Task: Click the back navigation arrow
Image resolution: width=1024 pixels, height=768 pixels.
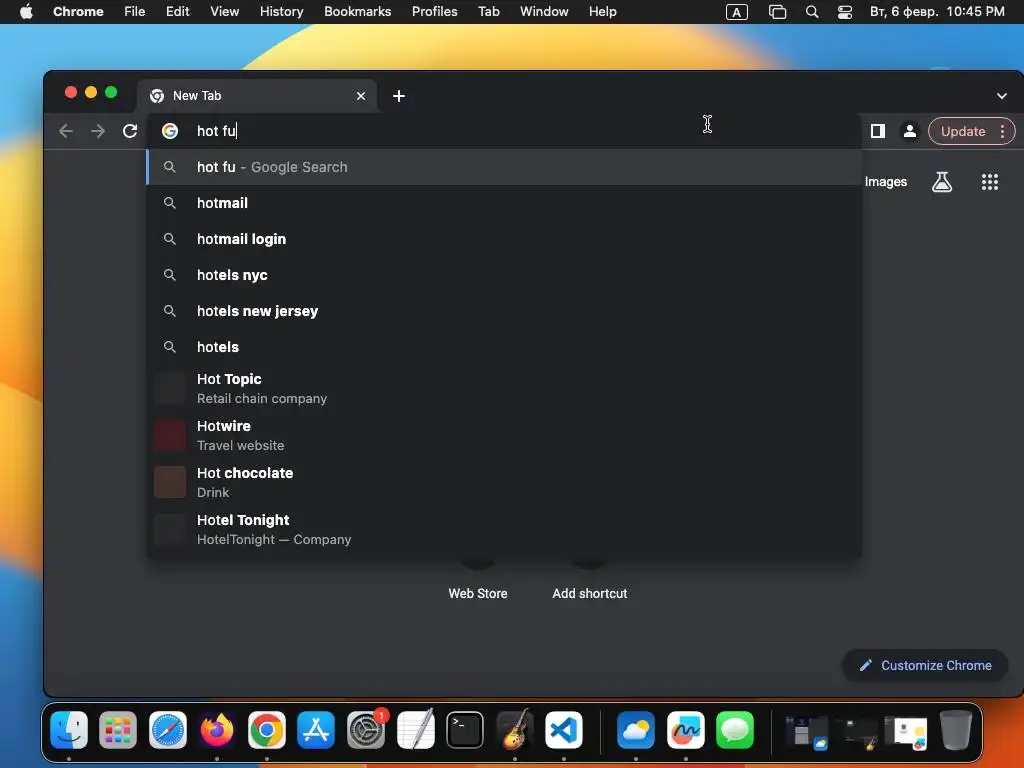Action: pos(66,131)
